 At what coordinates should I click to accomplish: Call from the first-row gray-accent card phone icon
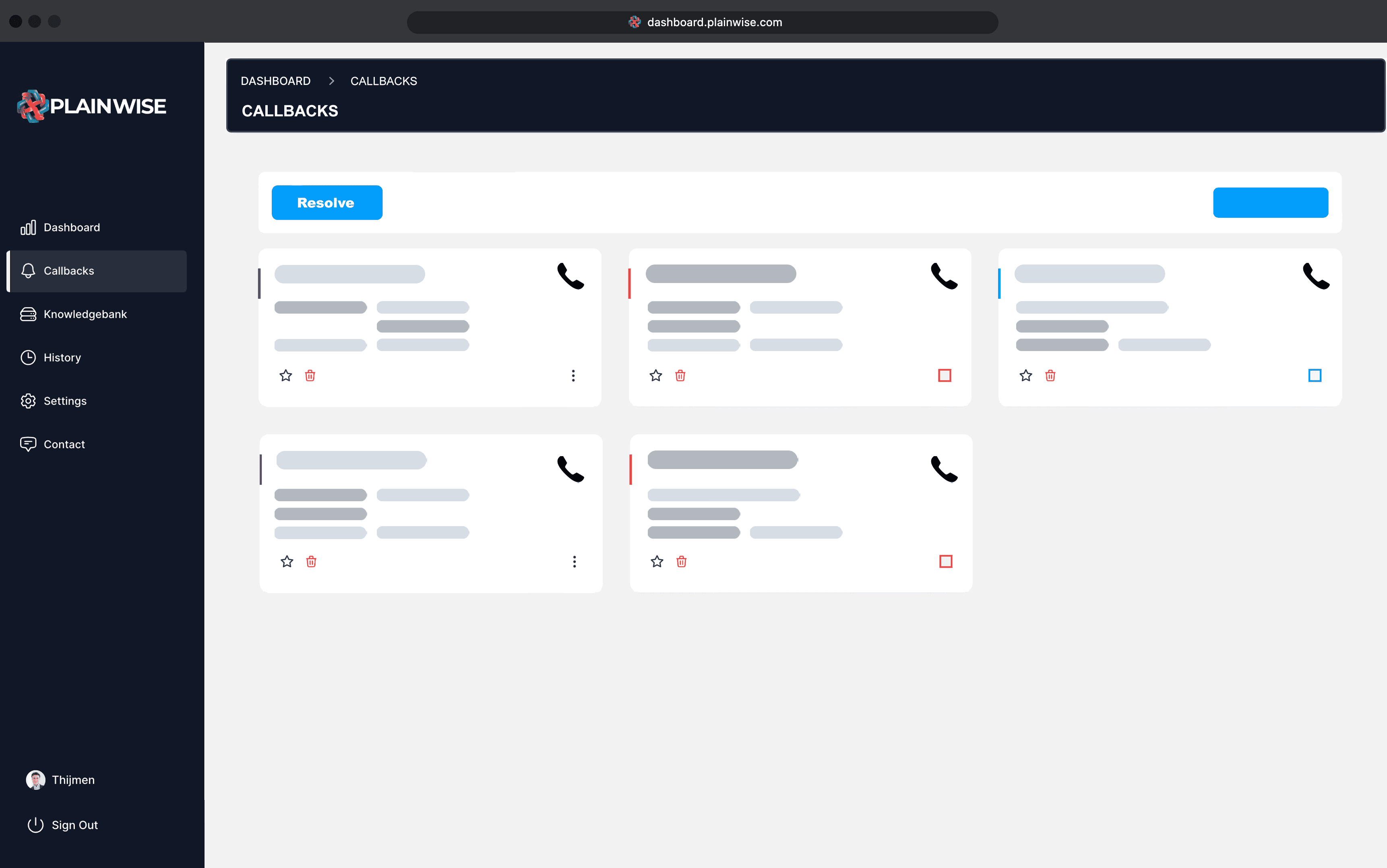tap(571, 276)
